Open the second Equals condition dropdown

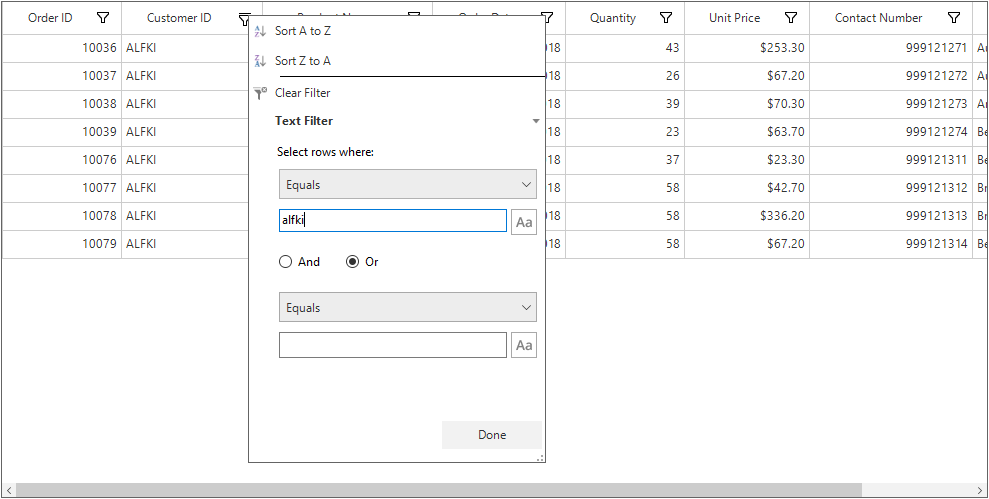coord(407,307)
